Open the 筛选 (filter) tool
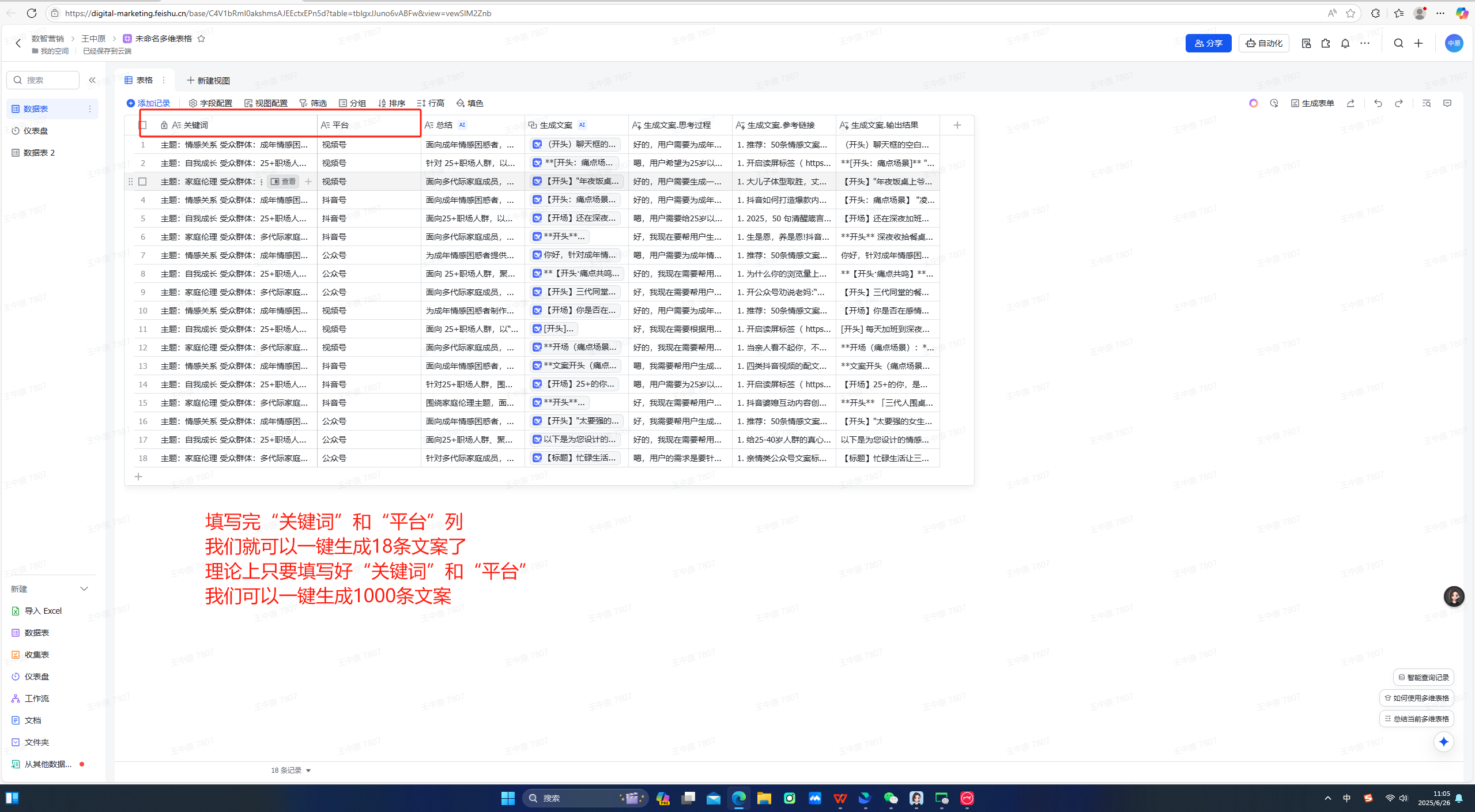This screenshot has width=1475, height=812. point(314,103)
